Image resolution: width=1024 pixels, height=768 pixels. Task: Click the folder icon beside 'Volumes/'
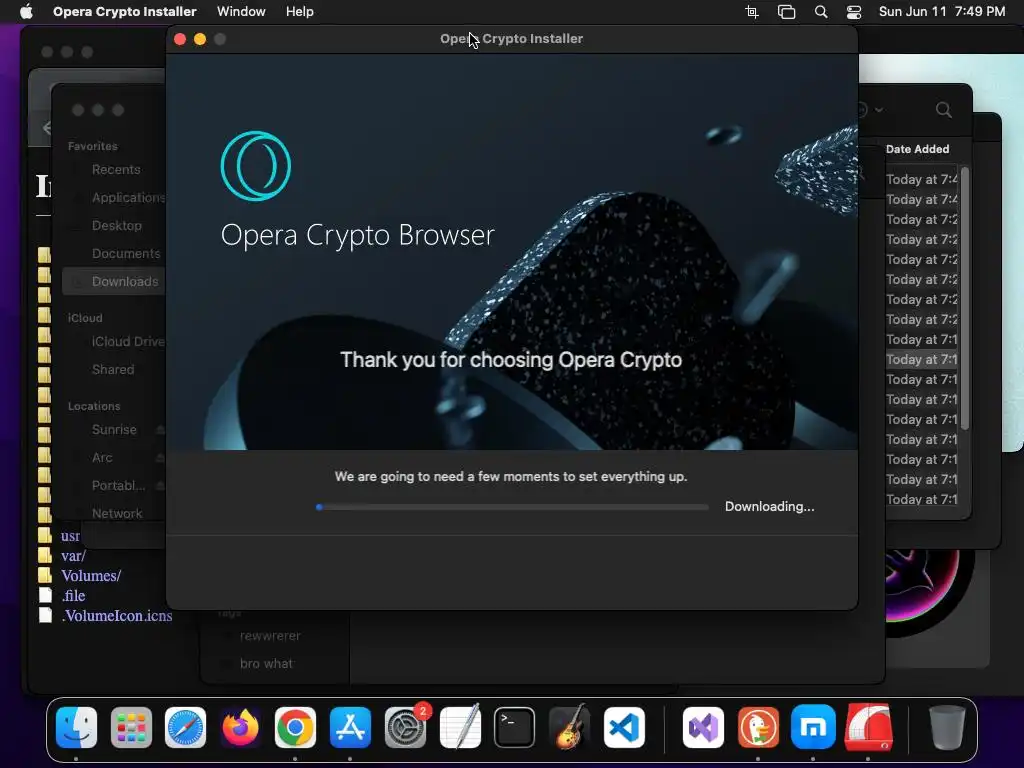pyautogui.click(x=45, y=575)
